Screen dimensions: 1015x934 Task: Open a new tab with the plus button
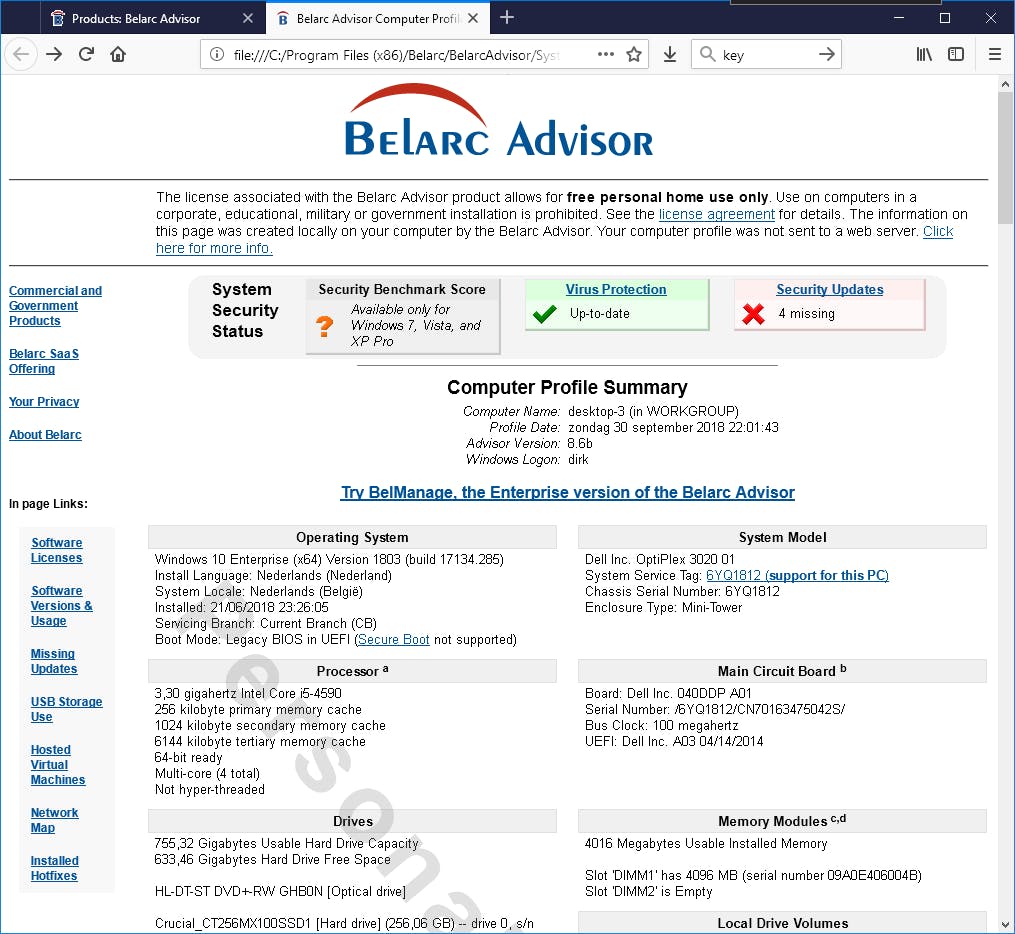(x=507, y=17)
